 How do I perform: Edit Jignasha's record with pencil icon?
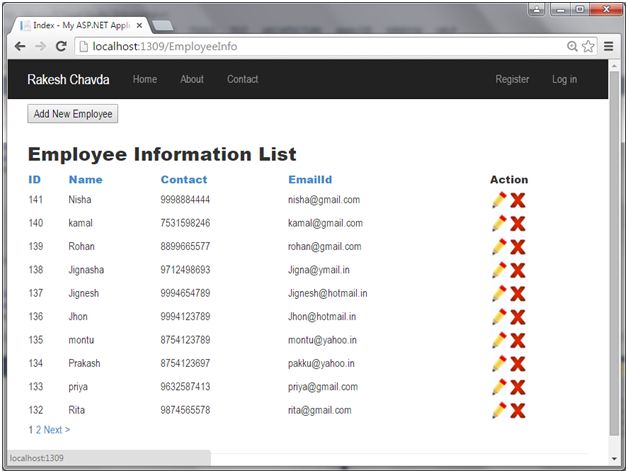[499, 270]
